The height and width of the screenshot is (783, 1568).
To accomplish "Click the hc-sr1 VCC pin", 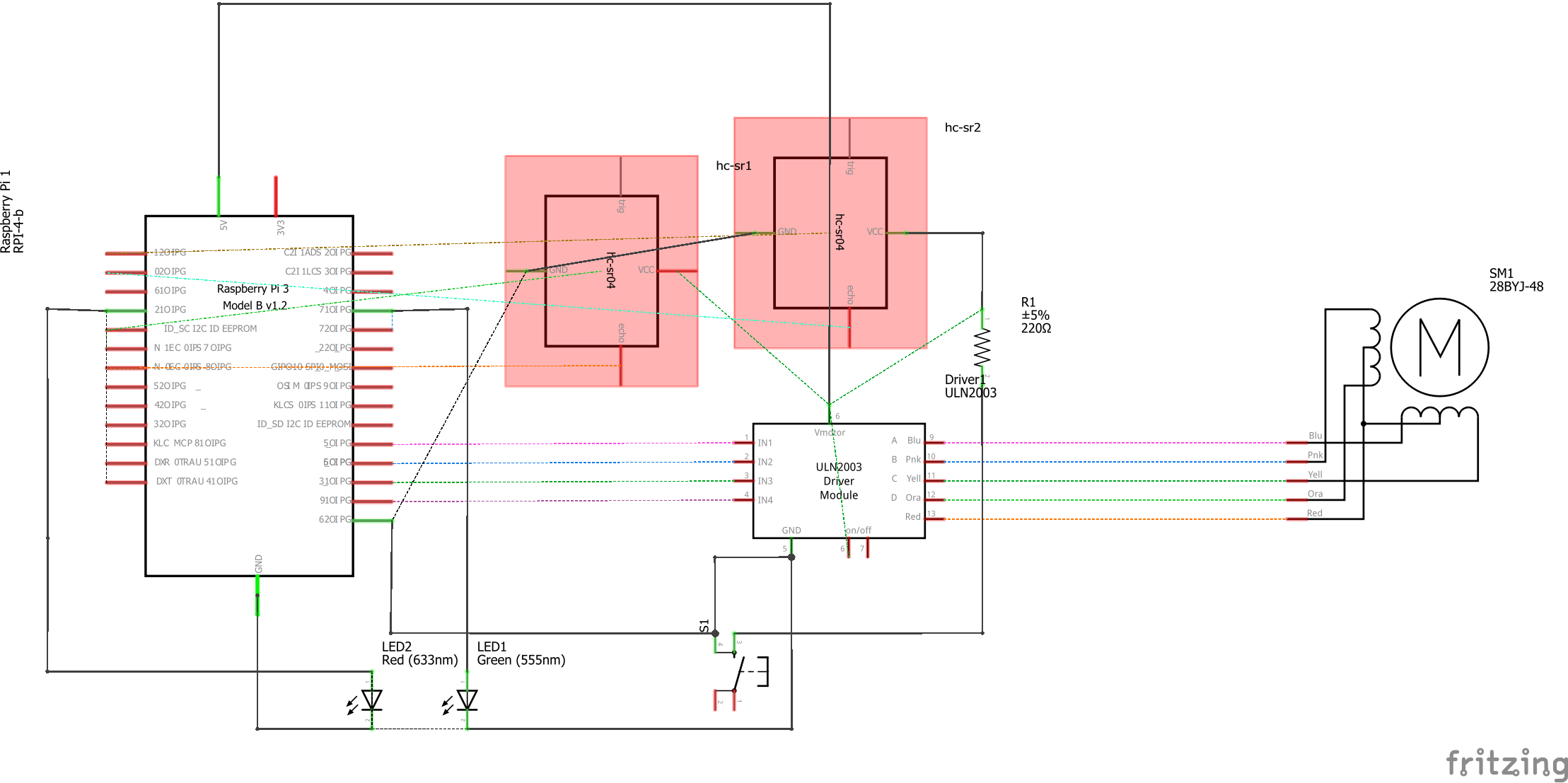I will (x=678, y=271).
